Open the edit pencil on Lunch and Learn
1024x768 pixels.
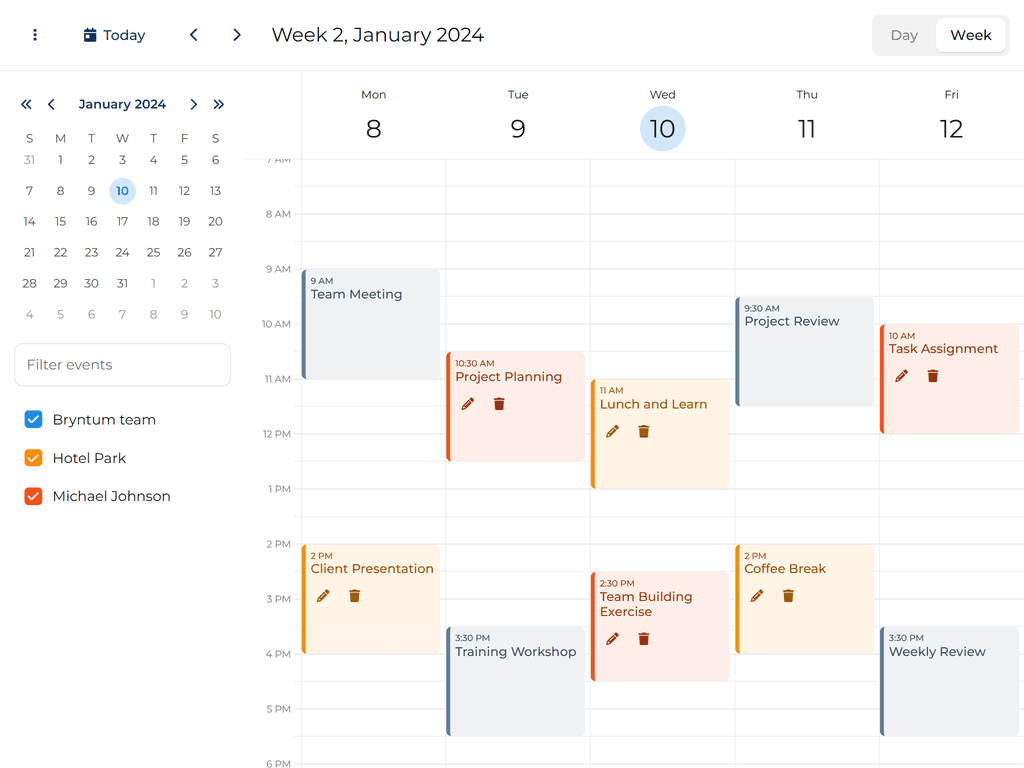[x=612, y=430]
